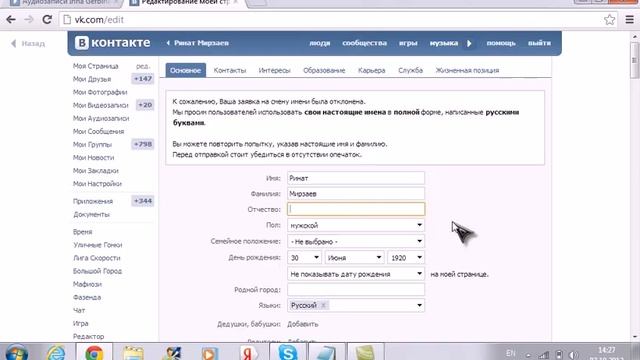Click the EN language indicator
This screenshot has height=360, width=640.
coord(511,353)
